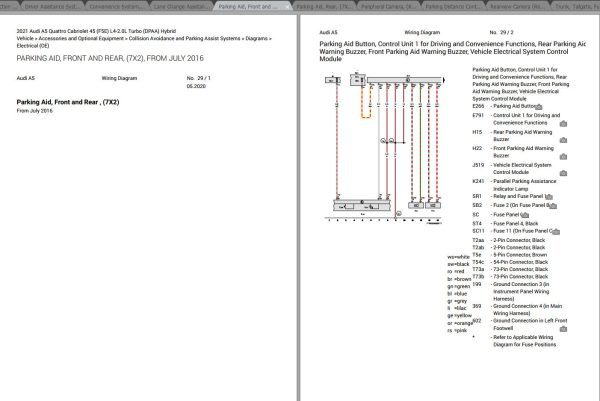Click the right page diagram title heading
The height and width of the screenshot is (401, 600).
click(x=453, y=51)
